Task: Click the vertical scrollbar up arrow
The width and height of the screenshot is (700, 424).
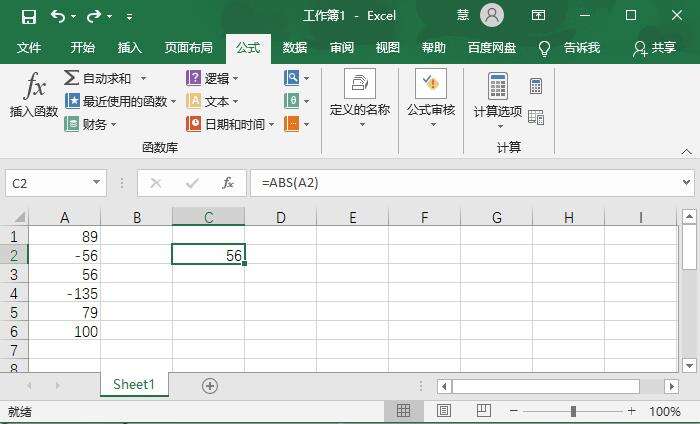Action: (689, 217)
